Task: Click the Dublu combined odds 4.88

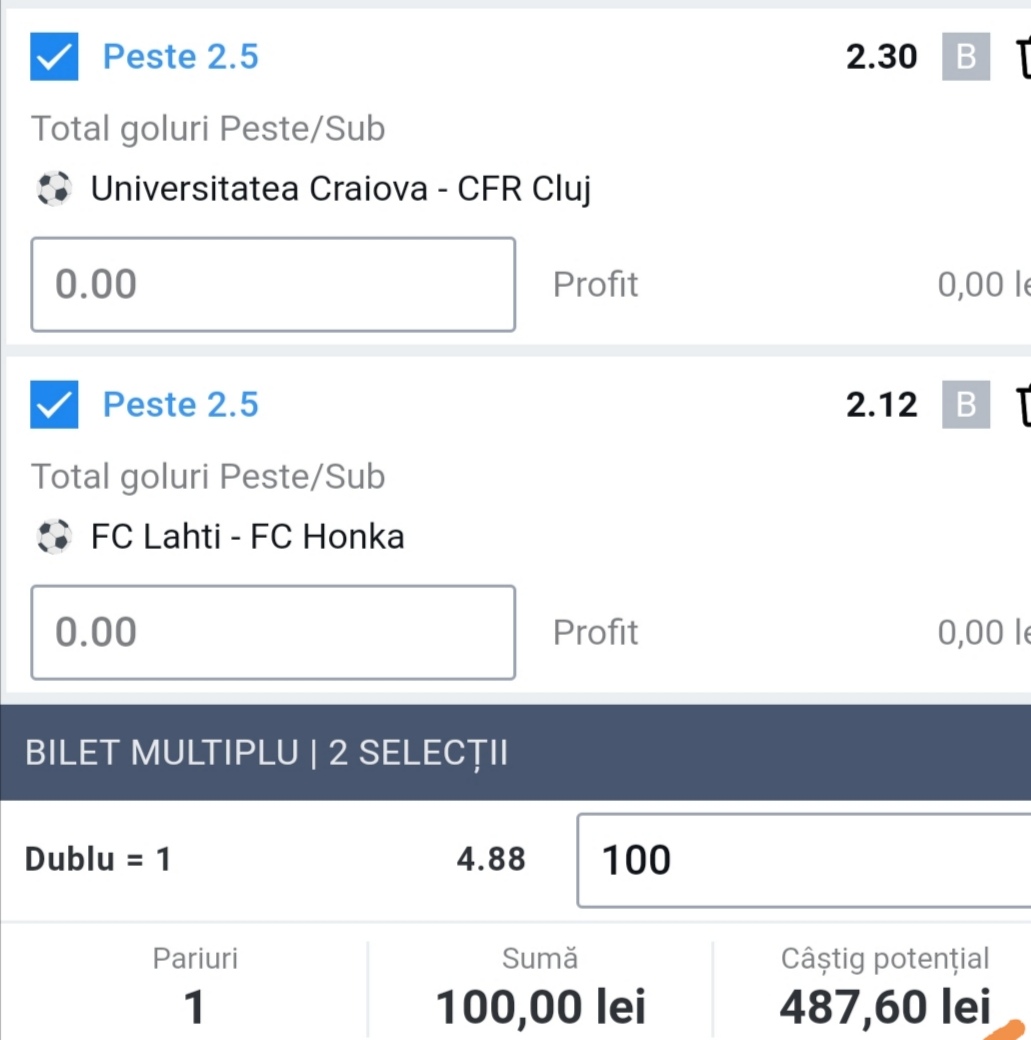Action: pos(491,859)
